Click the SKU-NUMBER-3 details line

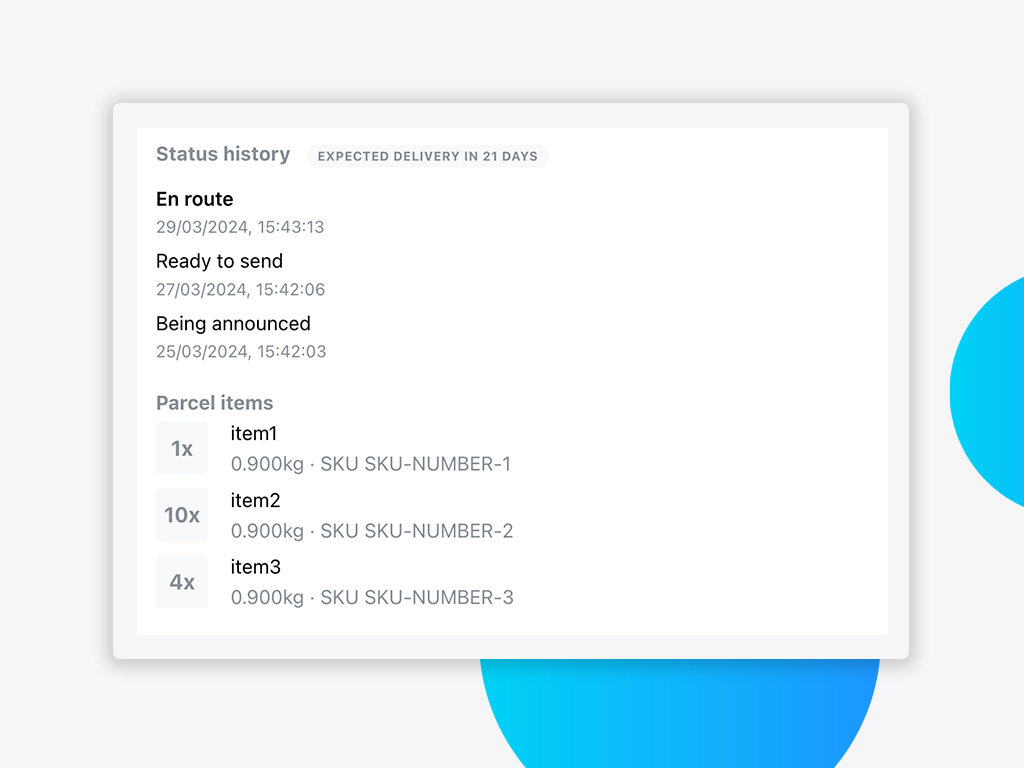tap(372, 598)
